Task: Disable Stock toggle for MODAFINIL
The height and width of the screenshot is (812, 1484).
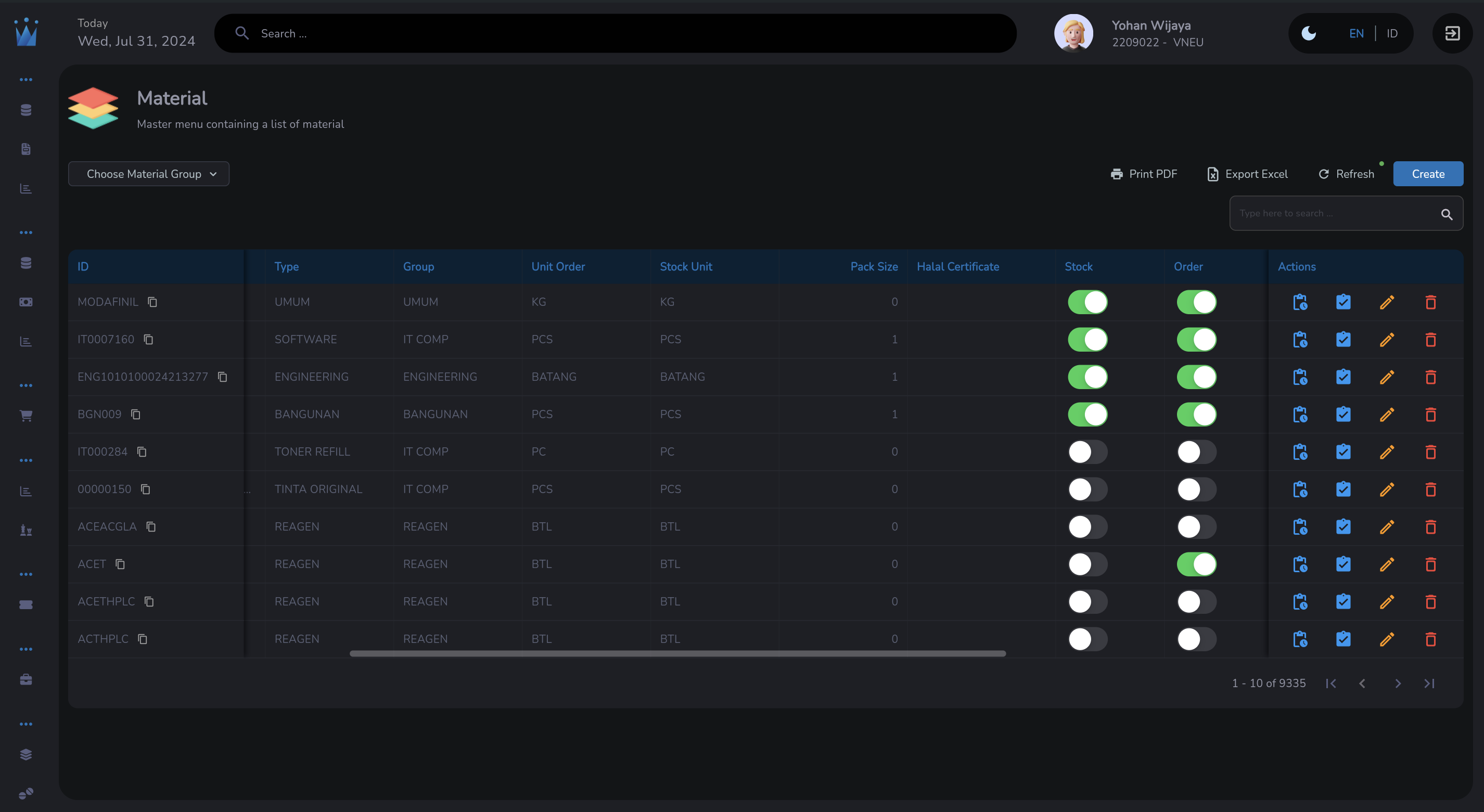Action: click(x=1088, y=302)
